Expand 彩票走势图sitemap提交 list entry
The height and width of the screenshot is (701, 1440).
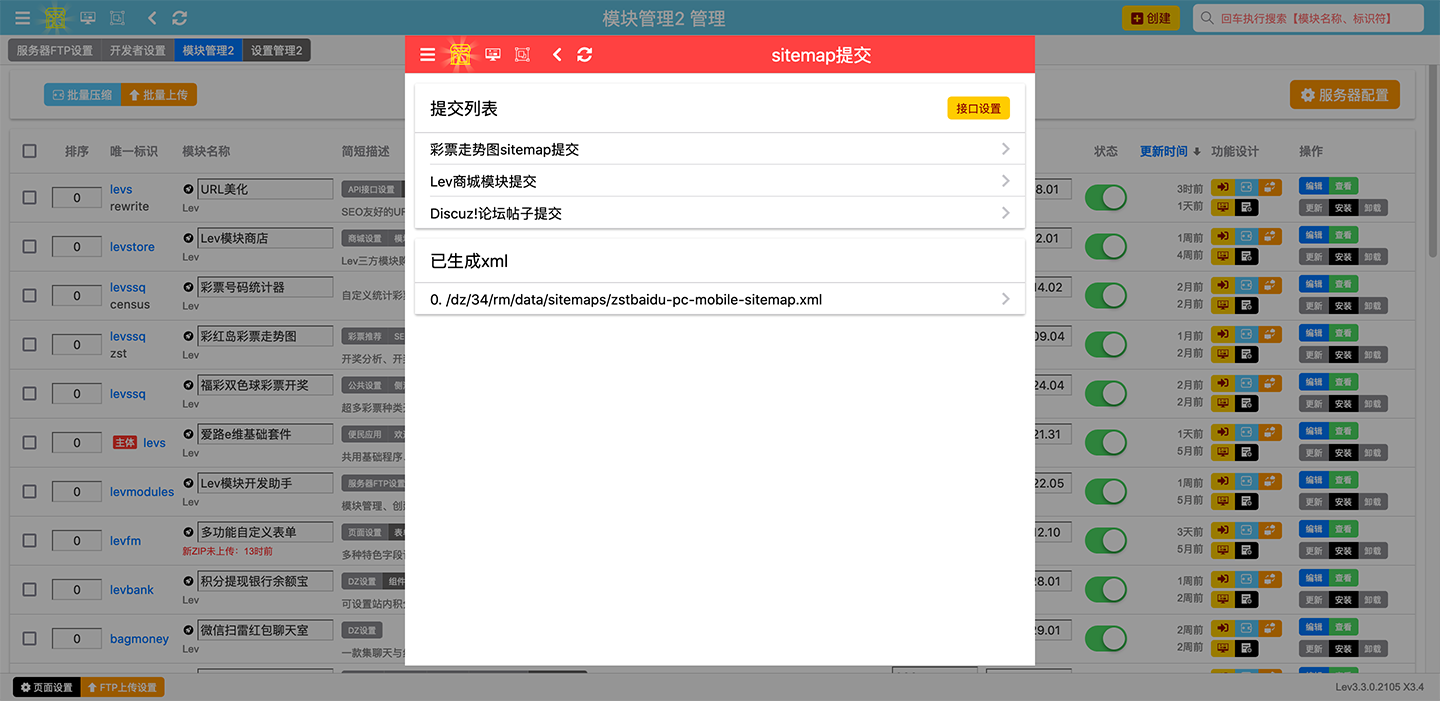pos(719,149)
